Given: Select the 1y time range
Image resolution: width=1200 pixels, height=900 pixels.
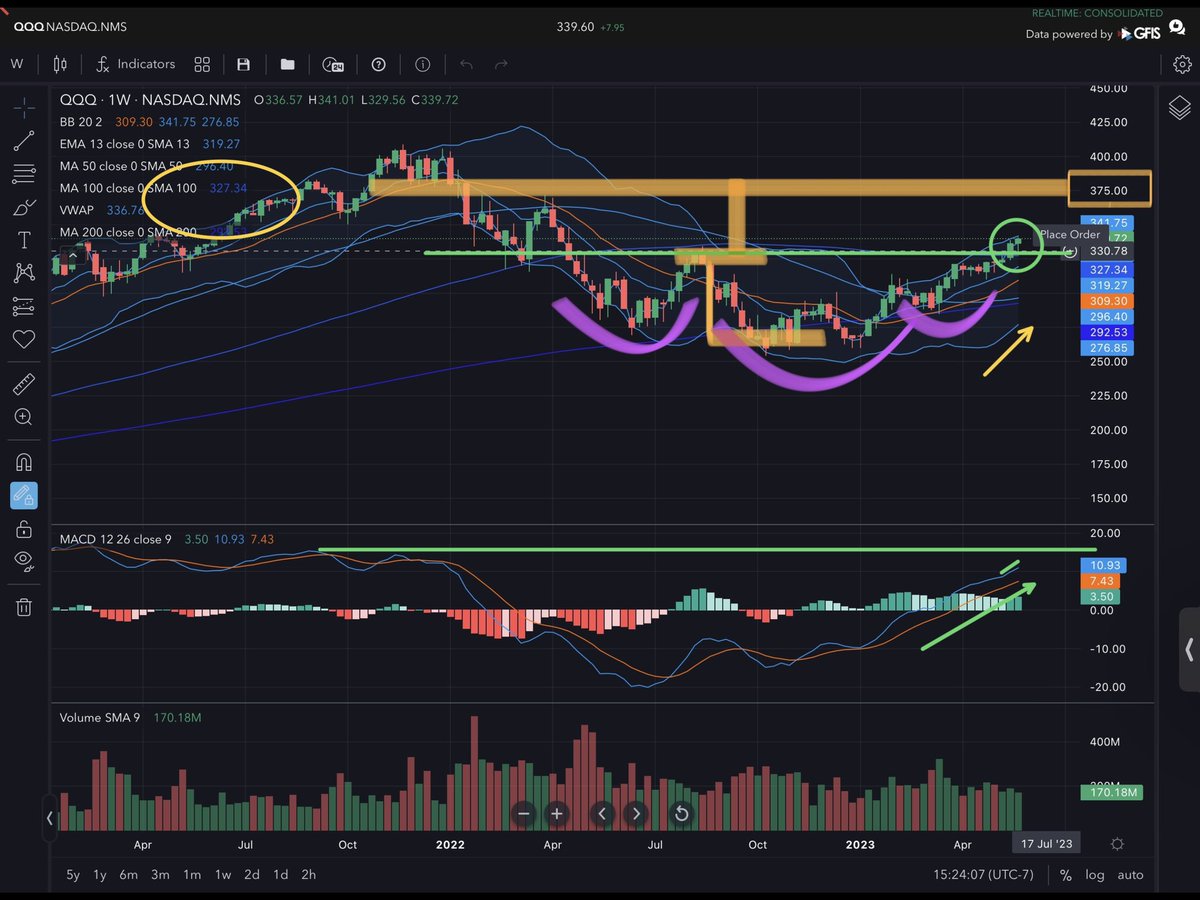Looking at the screenshot, I should (x=100, y=875).
